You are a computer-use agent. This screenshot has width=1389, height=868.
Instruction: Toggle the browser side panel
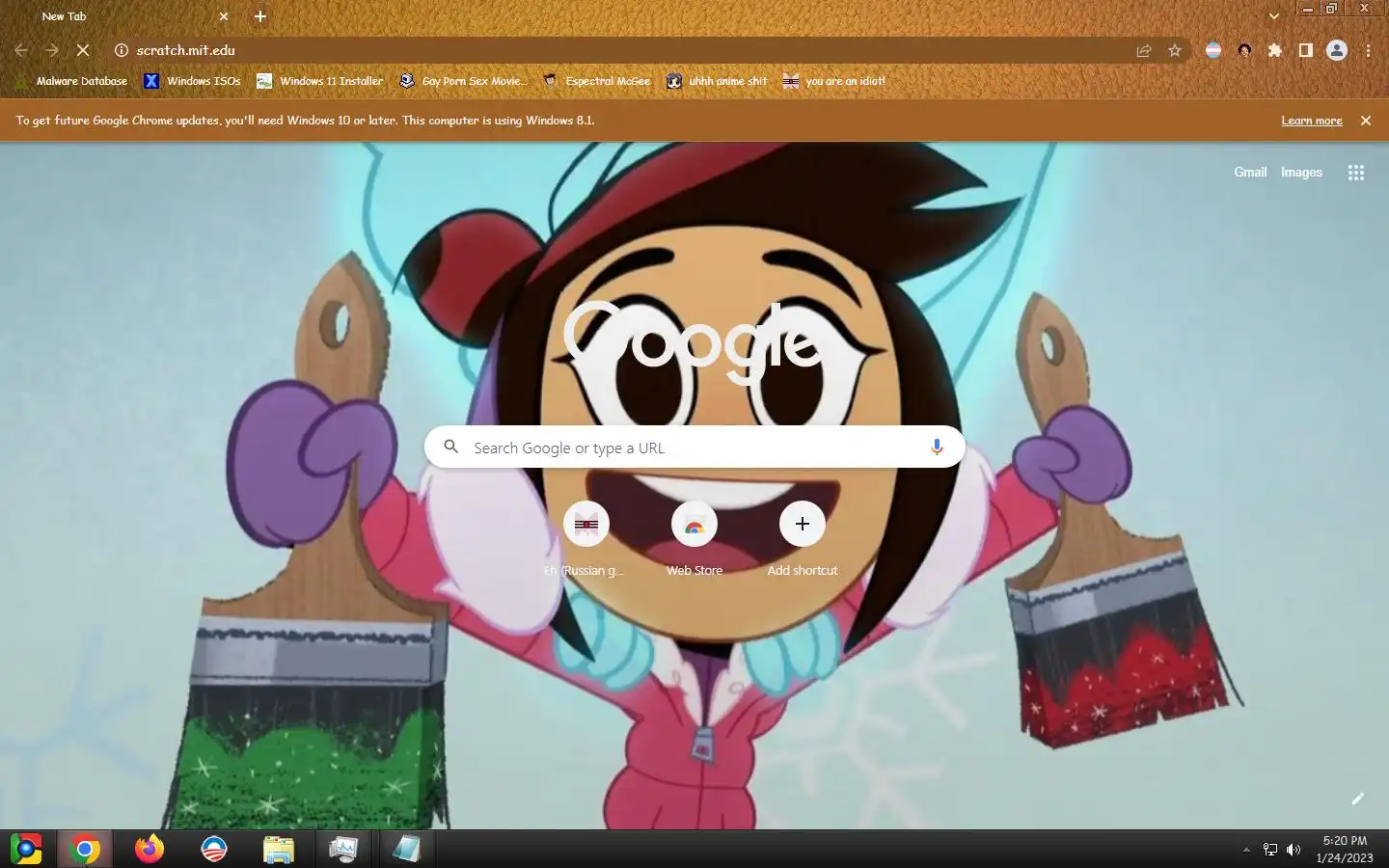(1306, 50)
